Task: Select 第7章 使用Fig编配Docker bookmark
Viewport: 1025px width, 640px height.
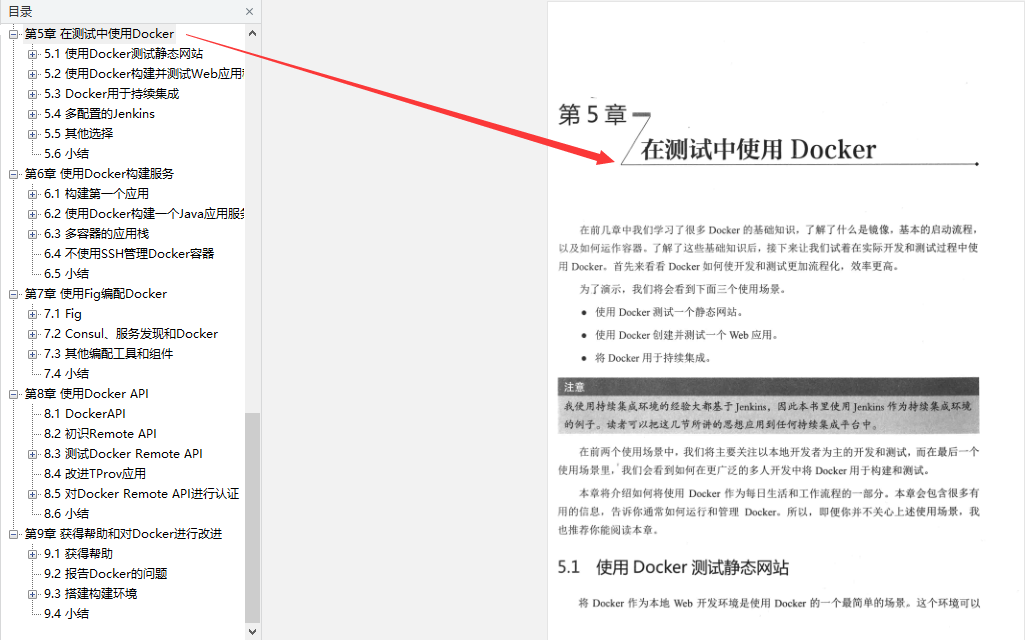Action: tap(95, 294)
